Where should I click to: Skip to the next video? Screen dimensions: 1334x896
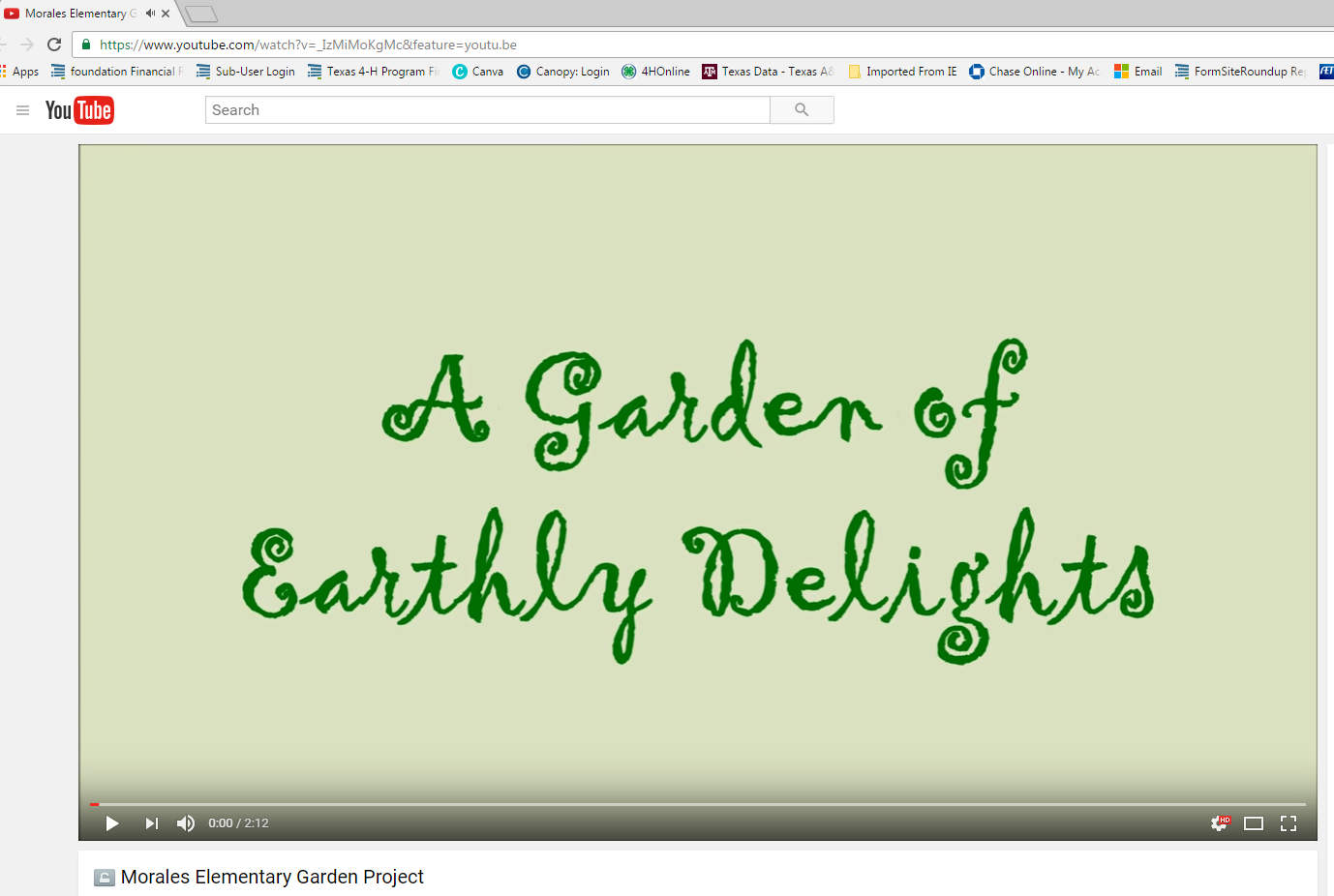pyautogui.click(x=150, y=823)
